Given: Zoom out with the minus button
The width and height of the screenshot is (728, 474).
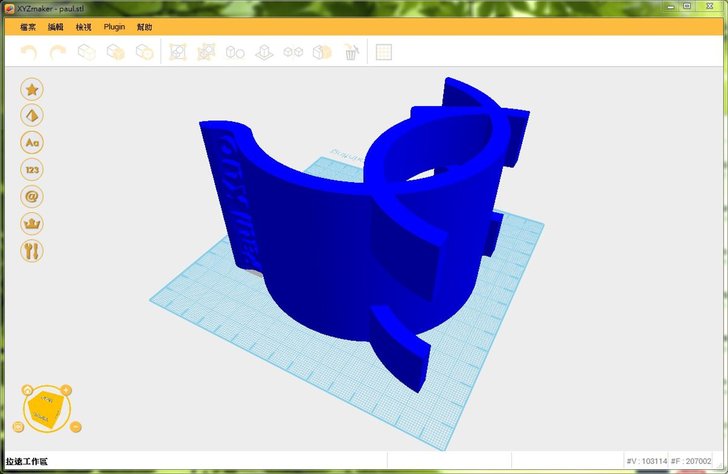Looking at the screenshot, I should coord(77,427).
